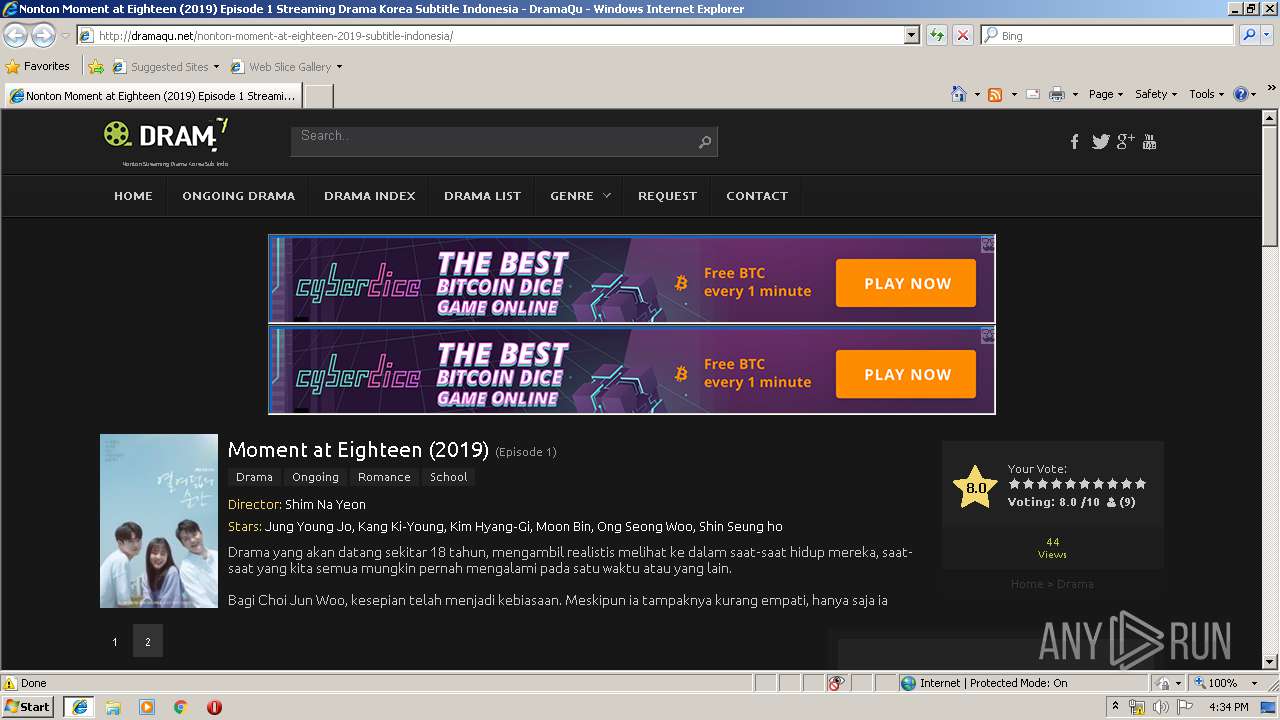Click the School genre tag
This screenshot has height=720, width=1280.
(x=448, y=477)
